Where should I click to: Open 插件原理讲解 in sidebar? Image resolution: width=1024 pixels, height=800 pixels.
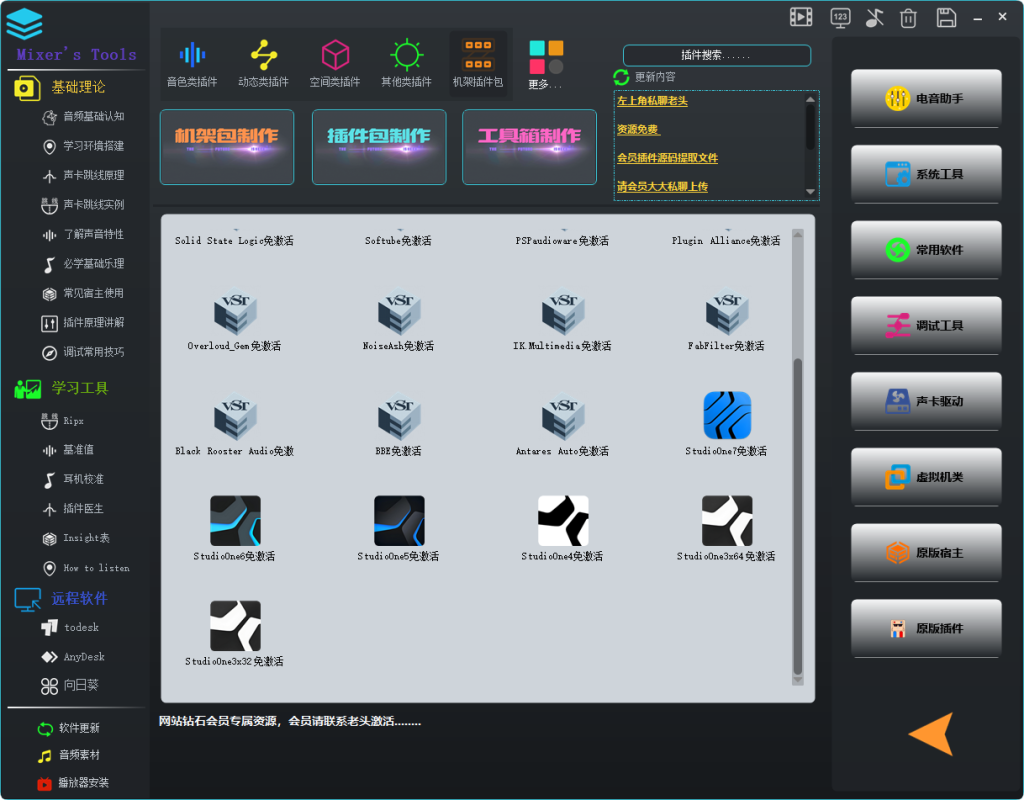[x=83, y=323]
